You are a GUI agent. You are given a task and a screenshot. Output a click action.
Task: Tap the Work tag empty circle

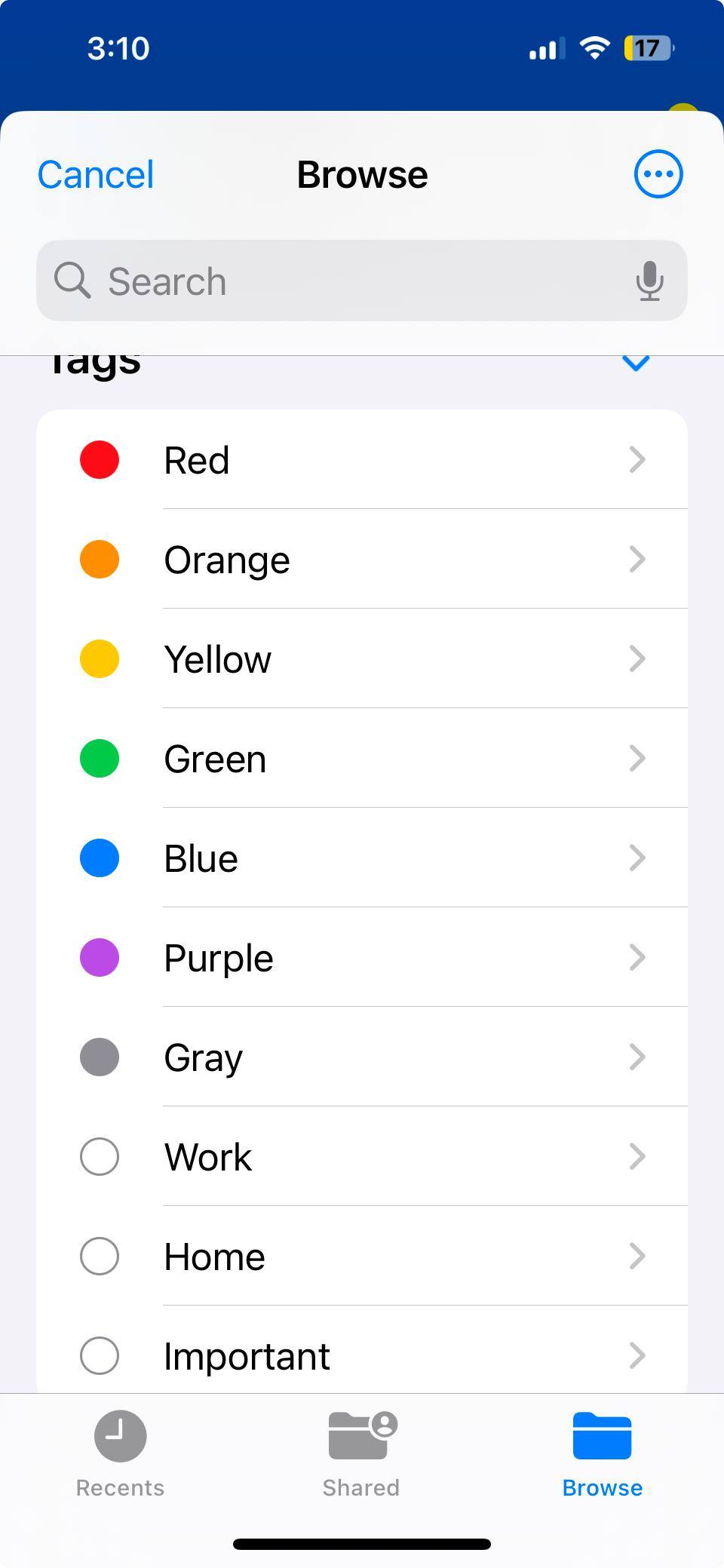pos(100,1156)
